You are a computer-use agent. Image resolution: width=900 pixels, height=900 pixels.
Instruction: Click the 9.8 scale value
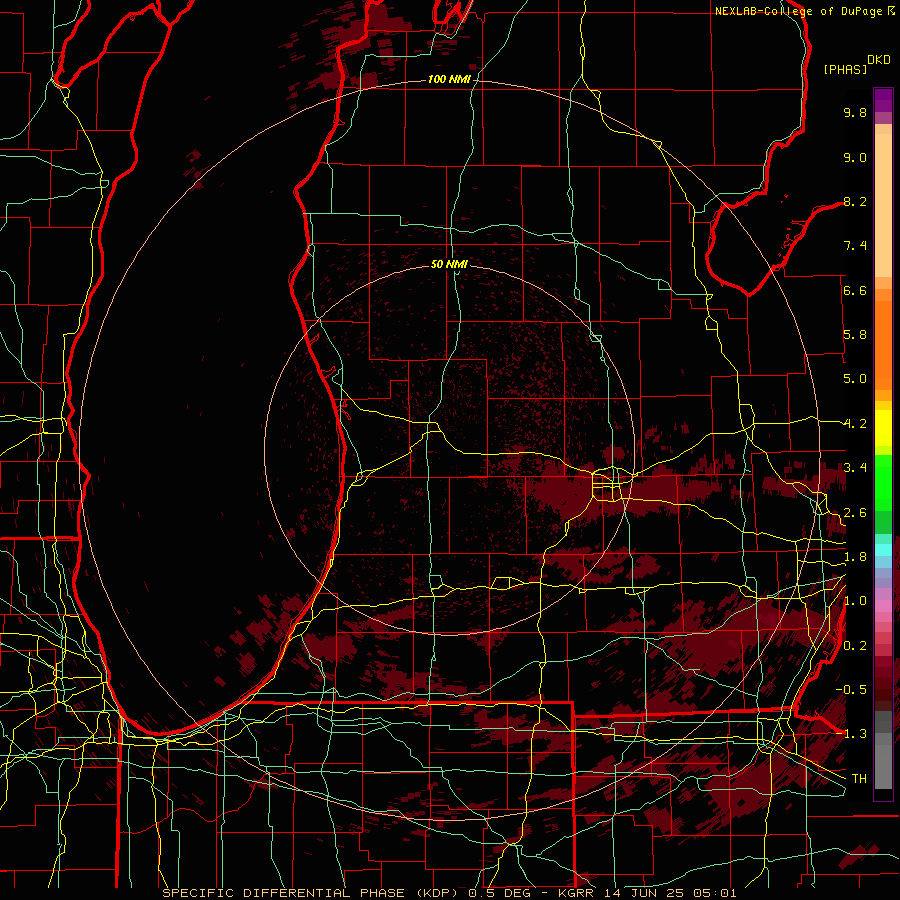(855, 112)
